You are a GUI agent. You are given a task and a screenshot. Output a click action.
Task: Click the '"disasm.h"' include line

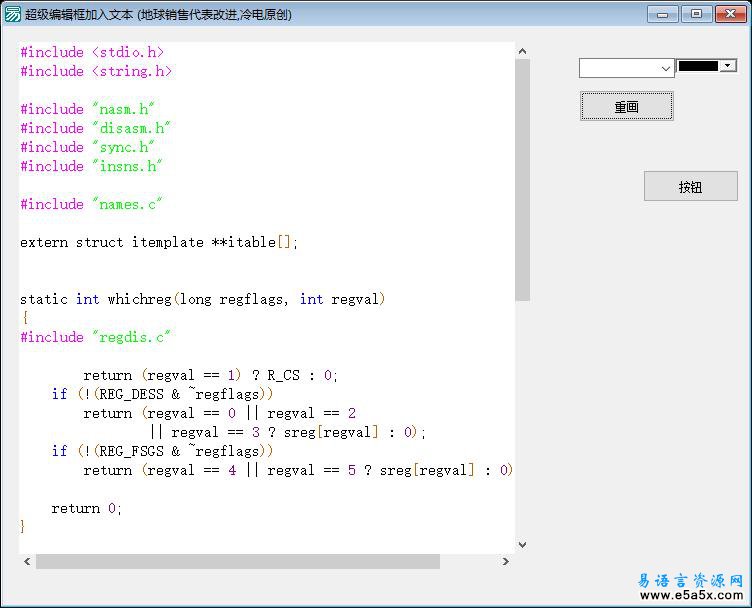click(95, 128)
